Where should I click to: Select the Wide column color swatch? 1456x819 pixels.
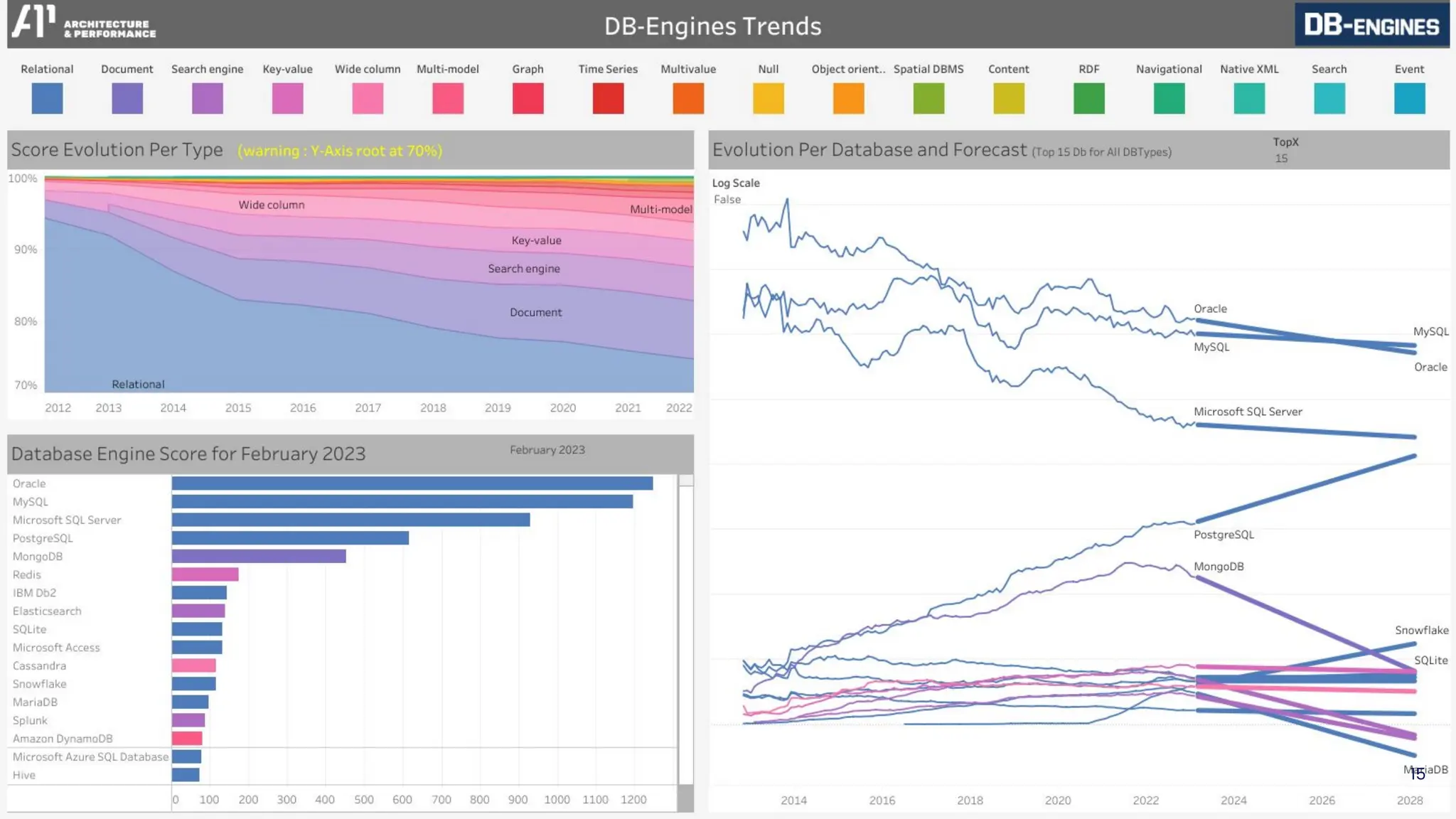(x=368, y=98)
